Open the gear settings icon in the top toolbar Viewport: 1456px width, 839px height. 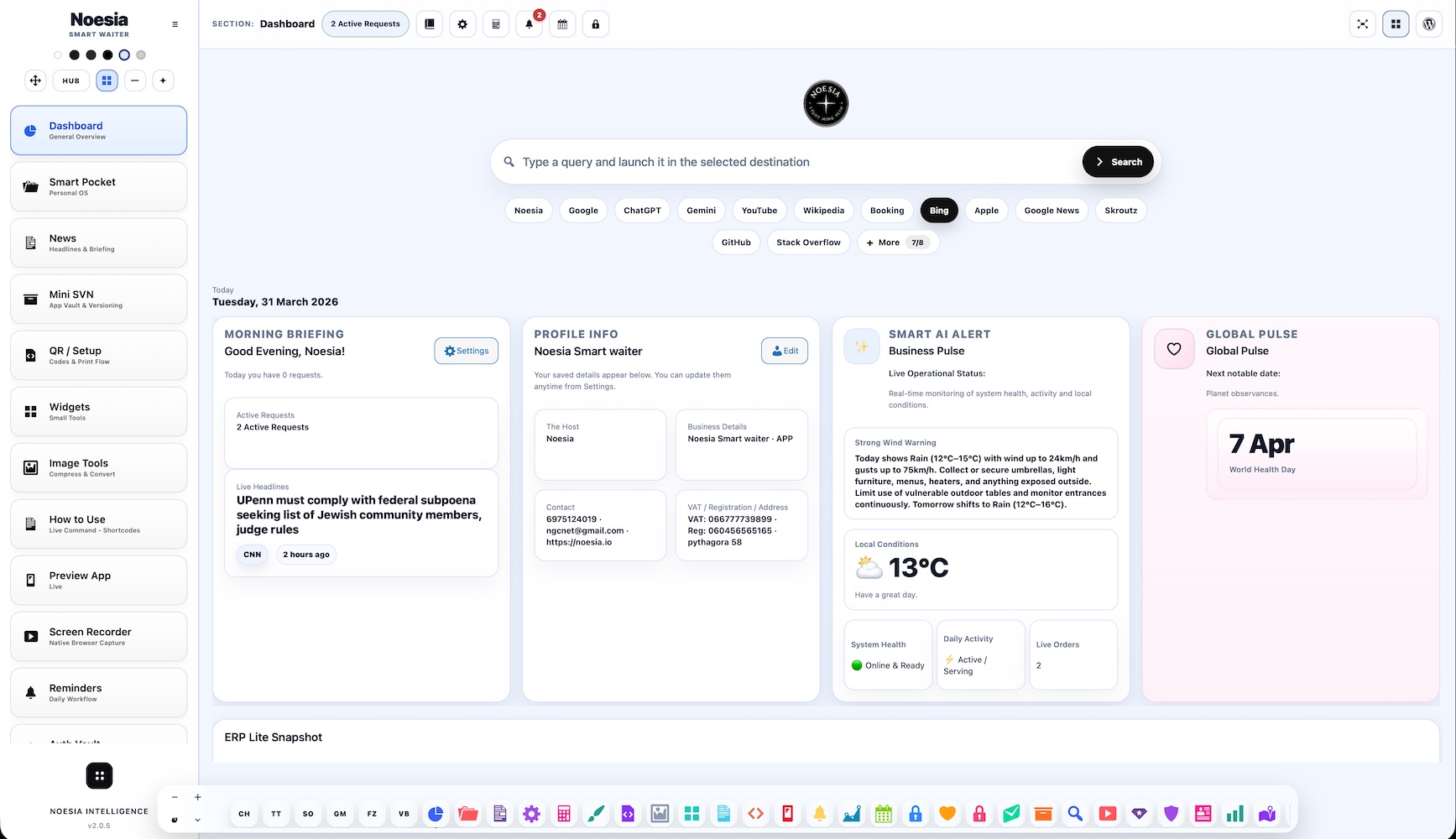462,24
